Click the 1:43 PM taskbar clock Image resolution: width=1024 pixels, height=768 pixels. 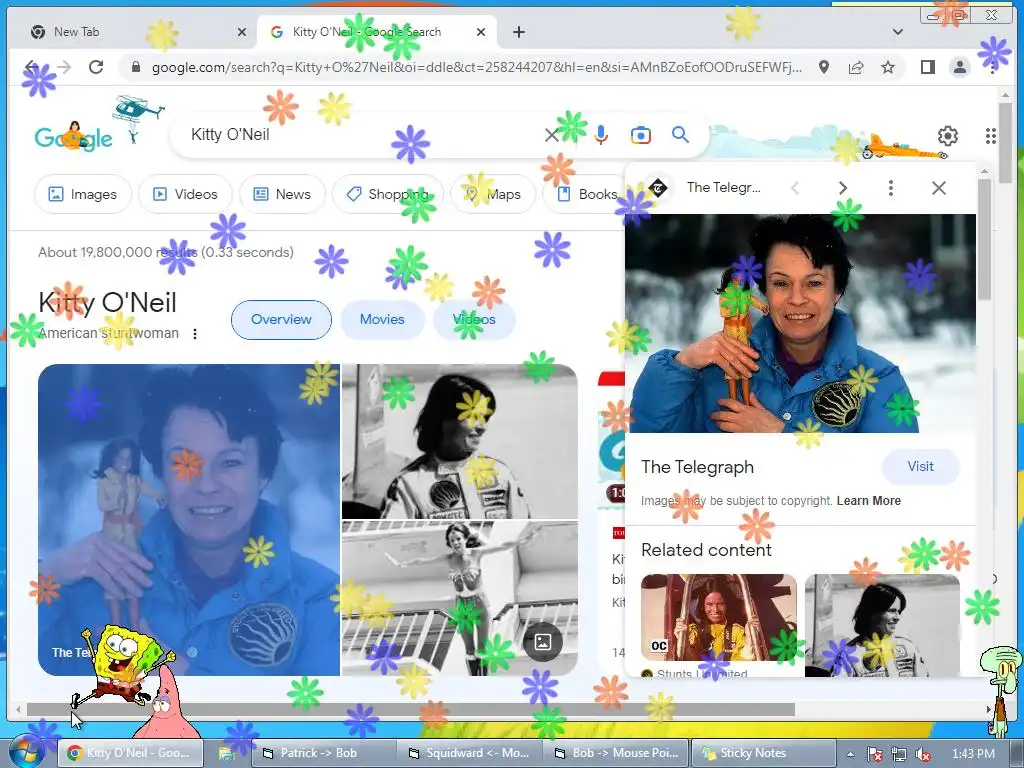point(973,754)
